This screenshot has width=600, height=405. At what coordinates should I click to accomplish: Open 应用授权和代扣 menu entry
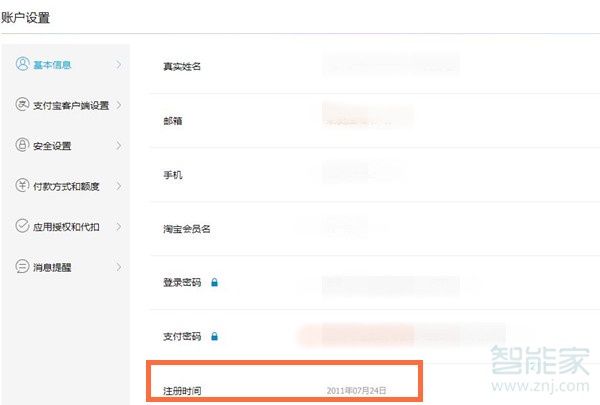pyautogui.click(x=66, y=227)
